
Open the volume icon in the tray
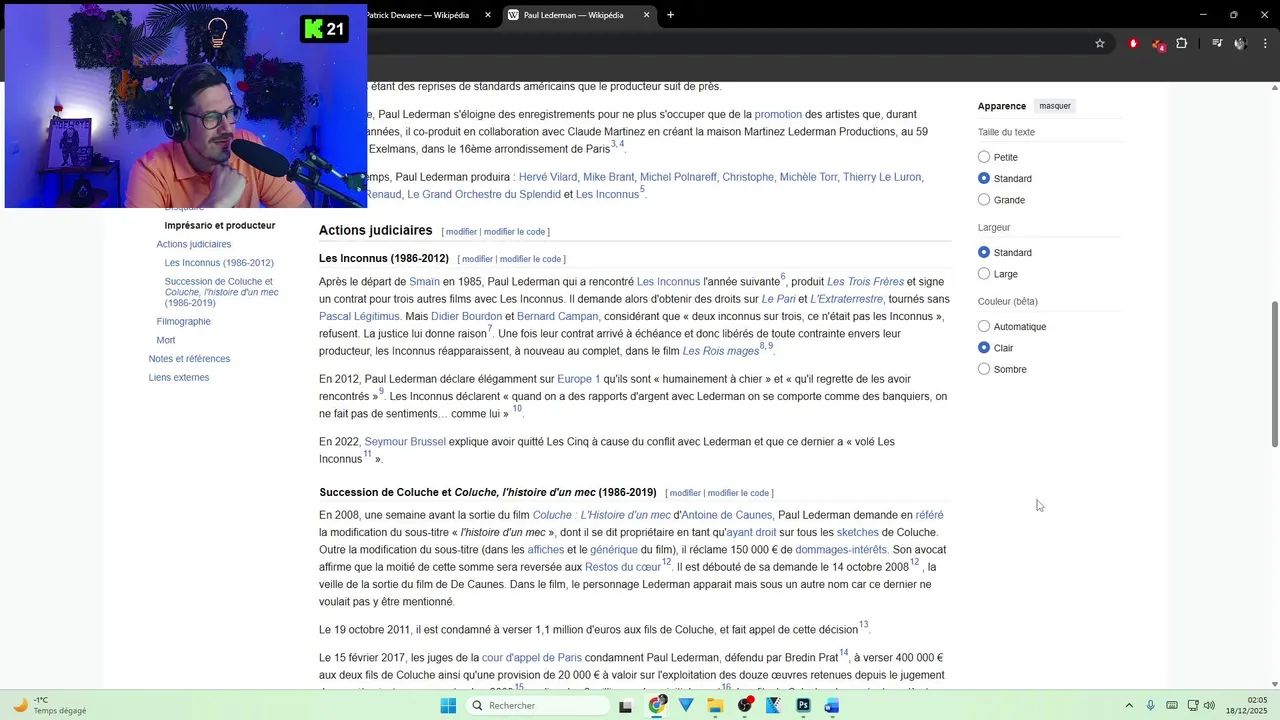(x=1209, y=705)
